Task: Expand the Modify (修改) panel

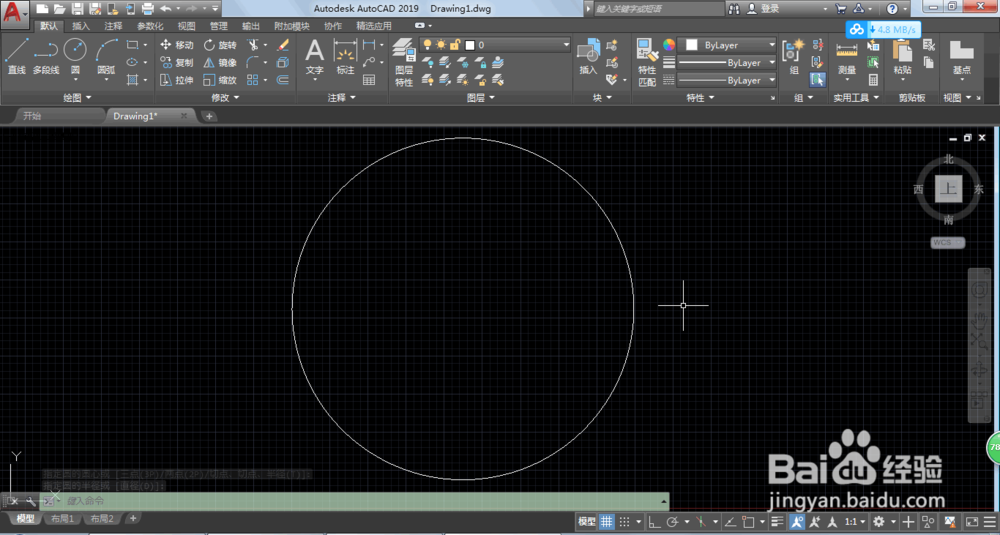Action: coord(225,98)
